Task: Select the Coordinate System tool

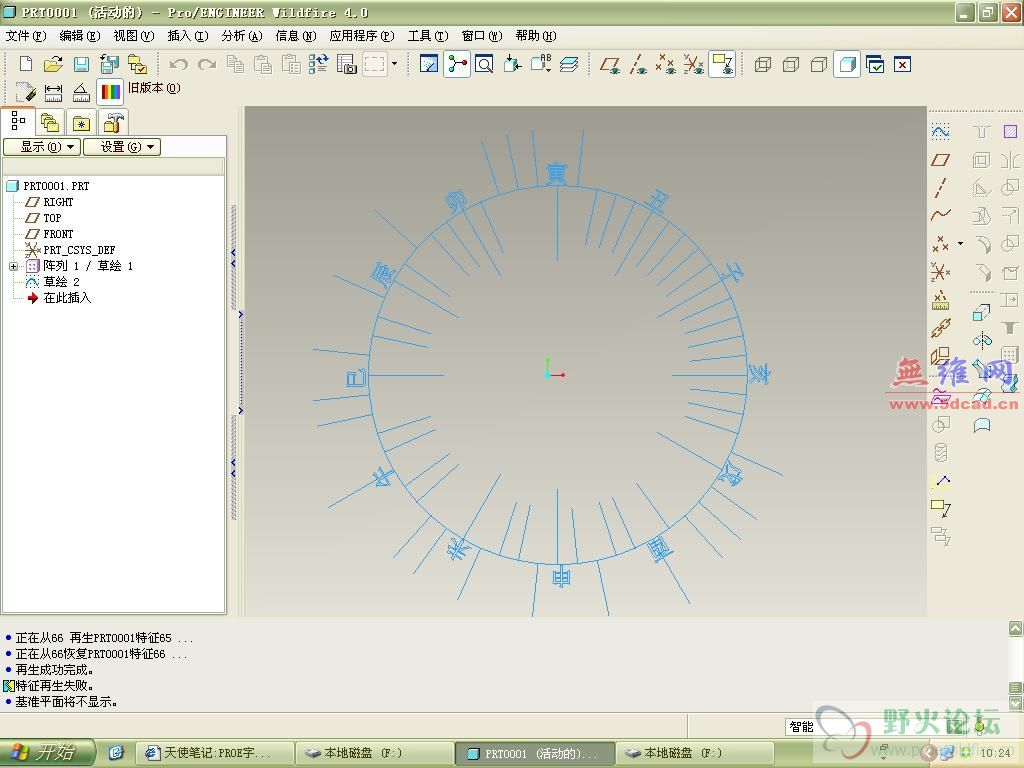Action: [940, 271]
